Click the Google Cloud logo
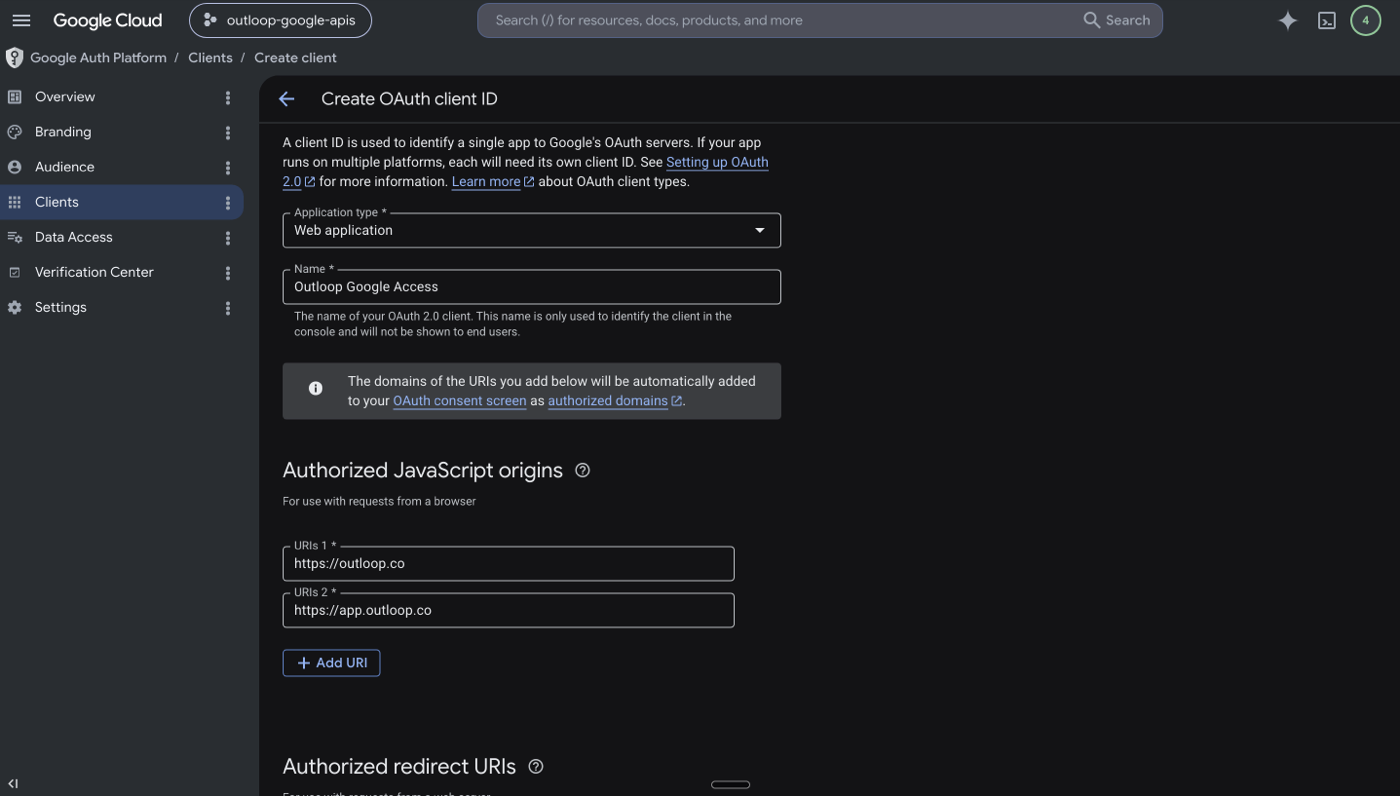The image size is (1400, 796). pyautogui.click(x=107, y=20)
